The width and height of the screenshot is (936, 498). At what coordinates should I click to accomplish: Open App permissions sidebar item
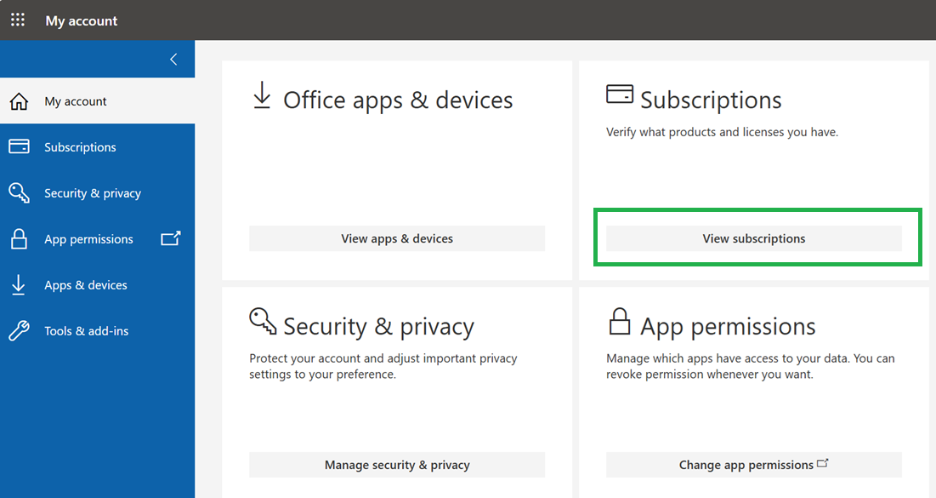click(x=97, y=239)
